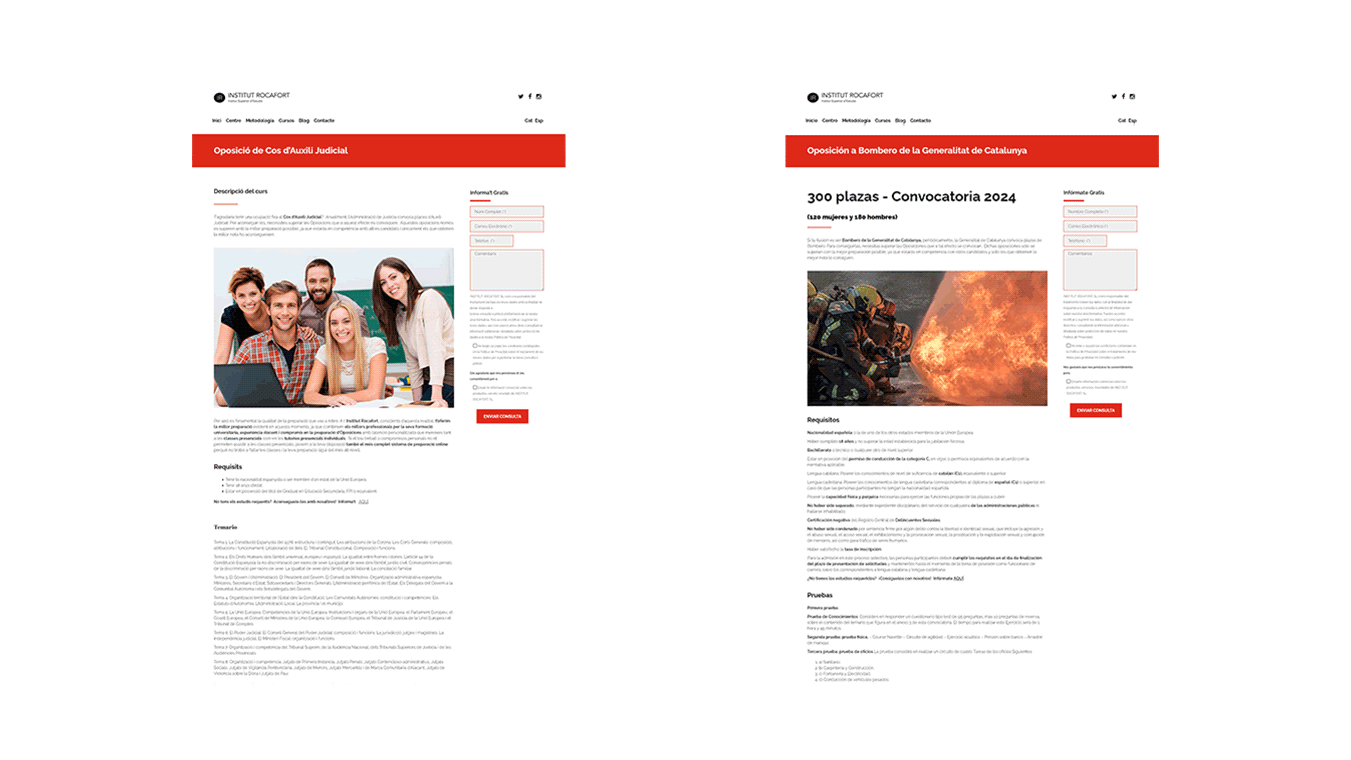1351x760 pixels.
Task: Click the Institut Rocafort logo on the left page
Action: [x=248, y=97]
